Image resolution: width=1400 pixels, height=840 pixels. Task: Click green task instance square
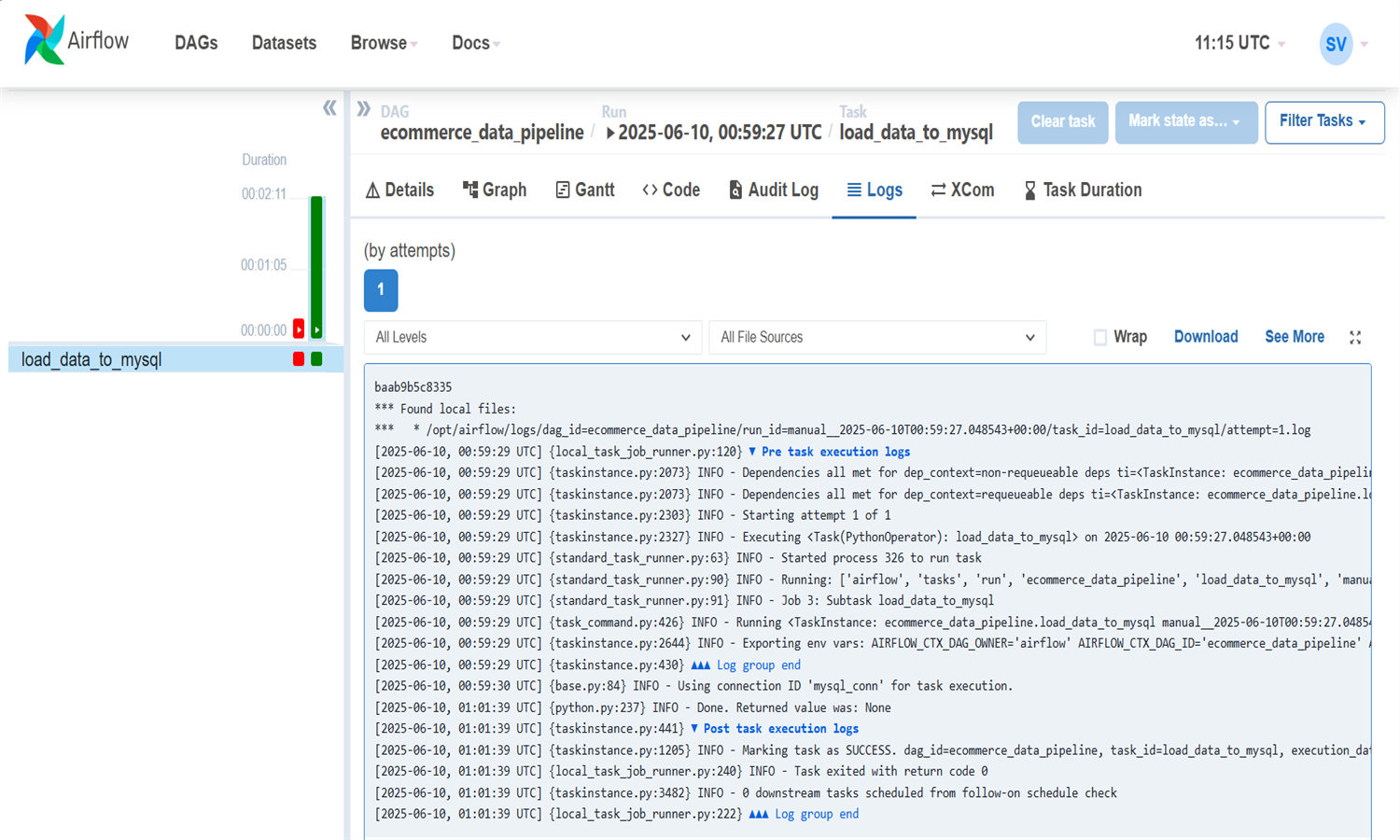[316, 359]
